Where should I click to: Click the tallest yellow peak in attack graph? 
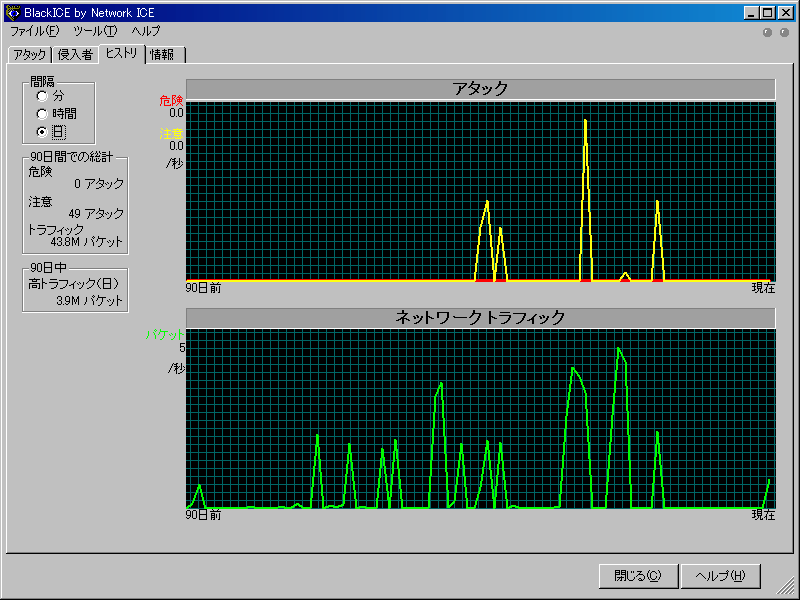tap(585, 120)
